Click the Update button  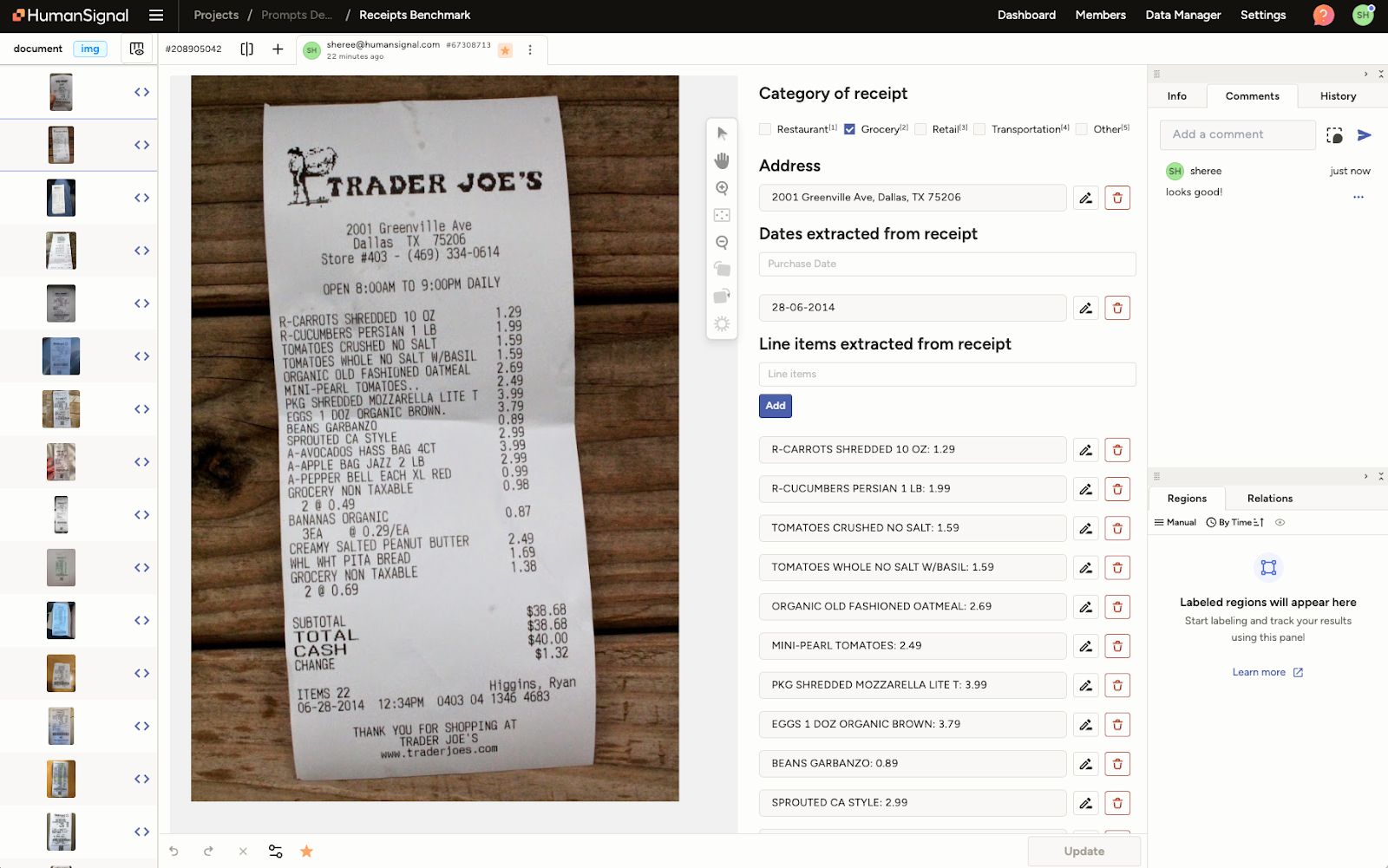pyautogui.click(x=1084, y=852)
